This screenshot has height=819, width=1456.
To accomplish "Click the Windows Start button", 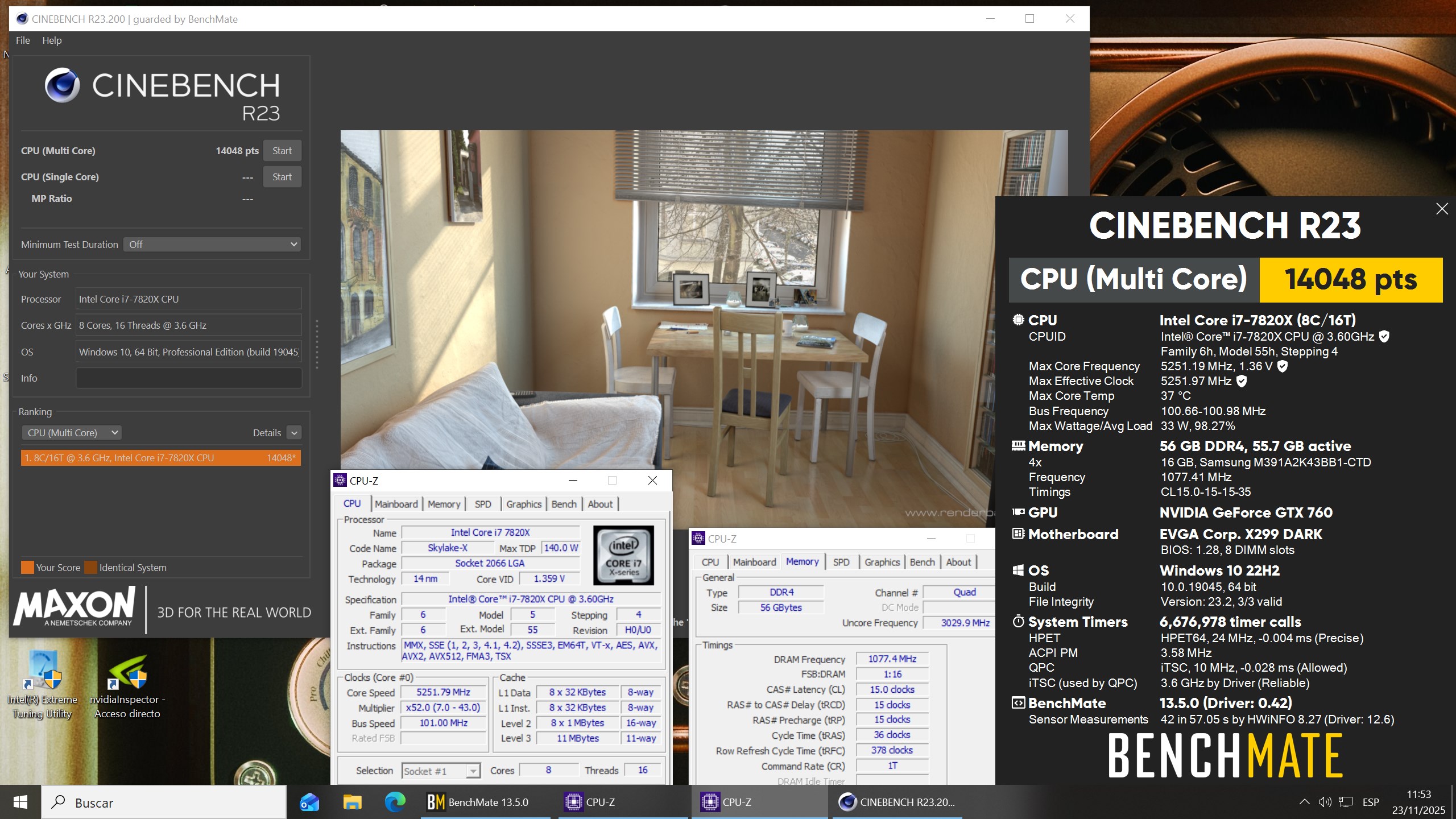I will coord(20,802).
